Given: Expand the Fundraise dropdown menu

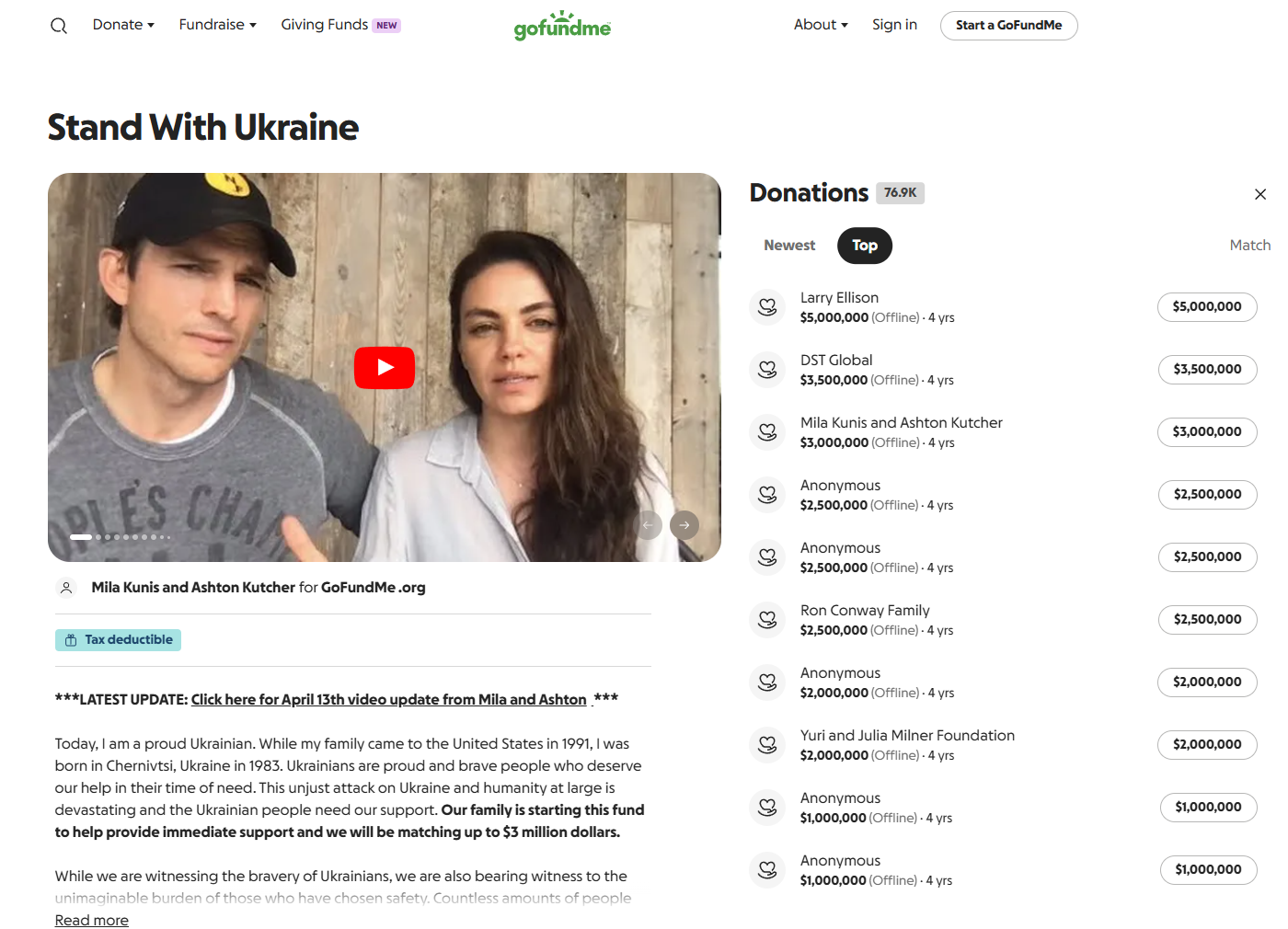Looking at the screenshot, I should [217, 25].
